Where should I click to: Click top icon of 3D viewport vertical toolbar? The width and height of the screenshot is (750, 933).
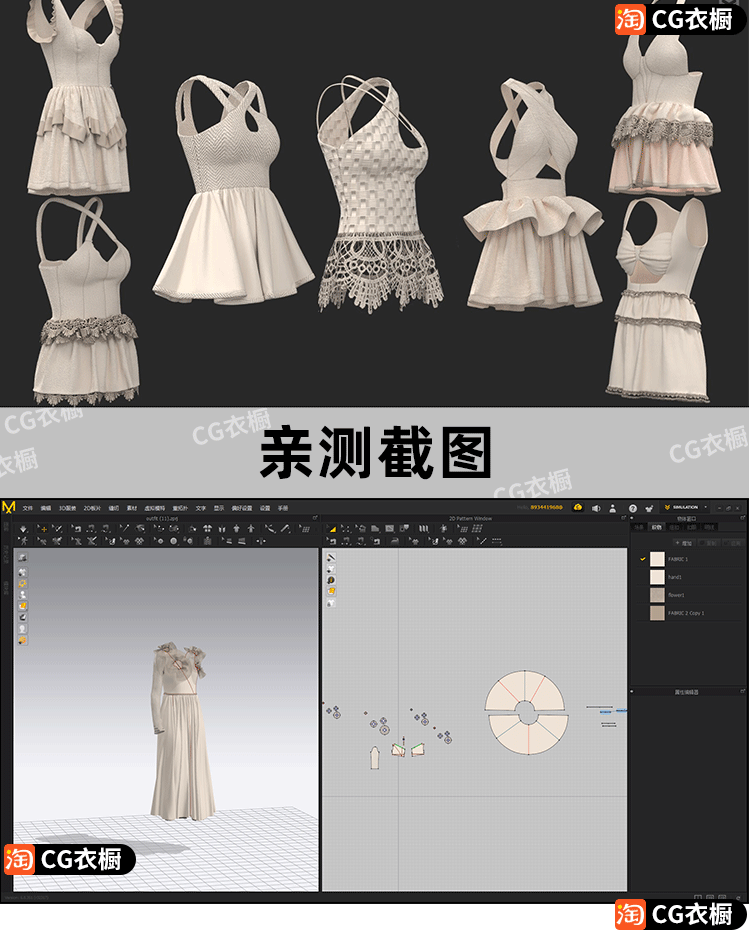coord(22,557)
